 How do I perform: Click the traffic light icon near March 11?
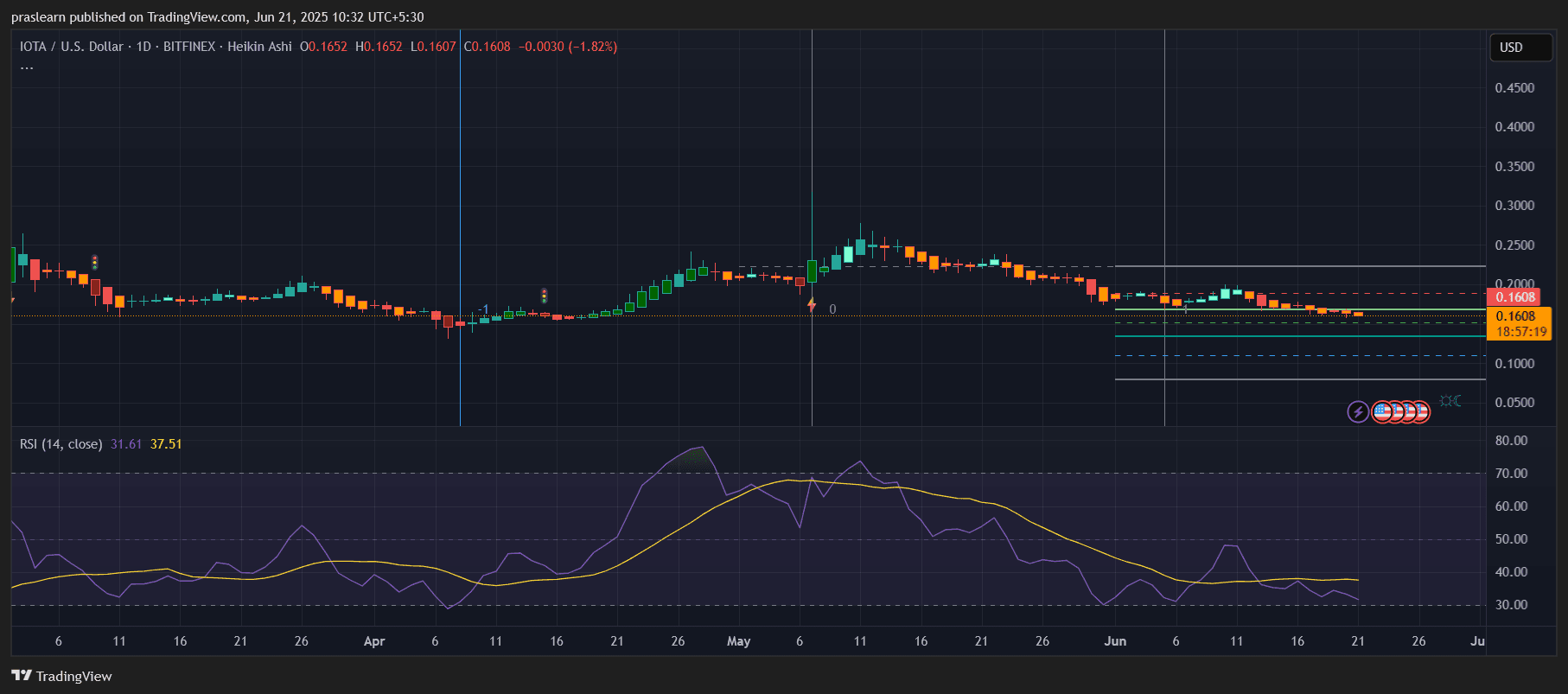[x=95, y=262]
